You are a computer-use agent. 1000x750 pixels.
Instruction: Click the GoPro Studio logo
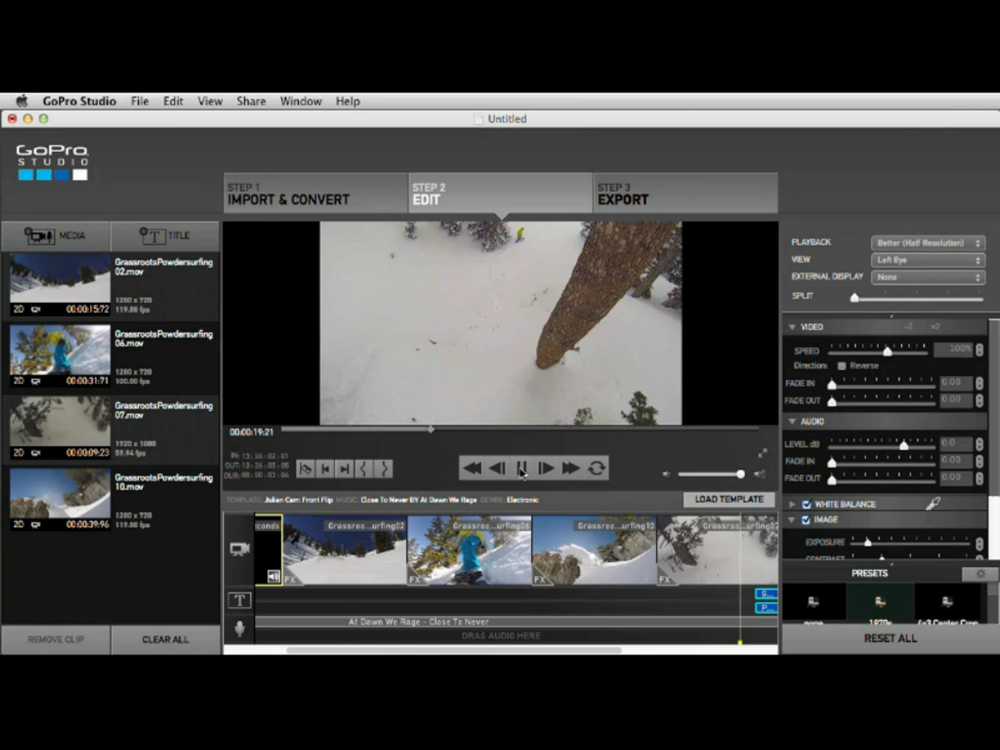(x=52, y=162)
